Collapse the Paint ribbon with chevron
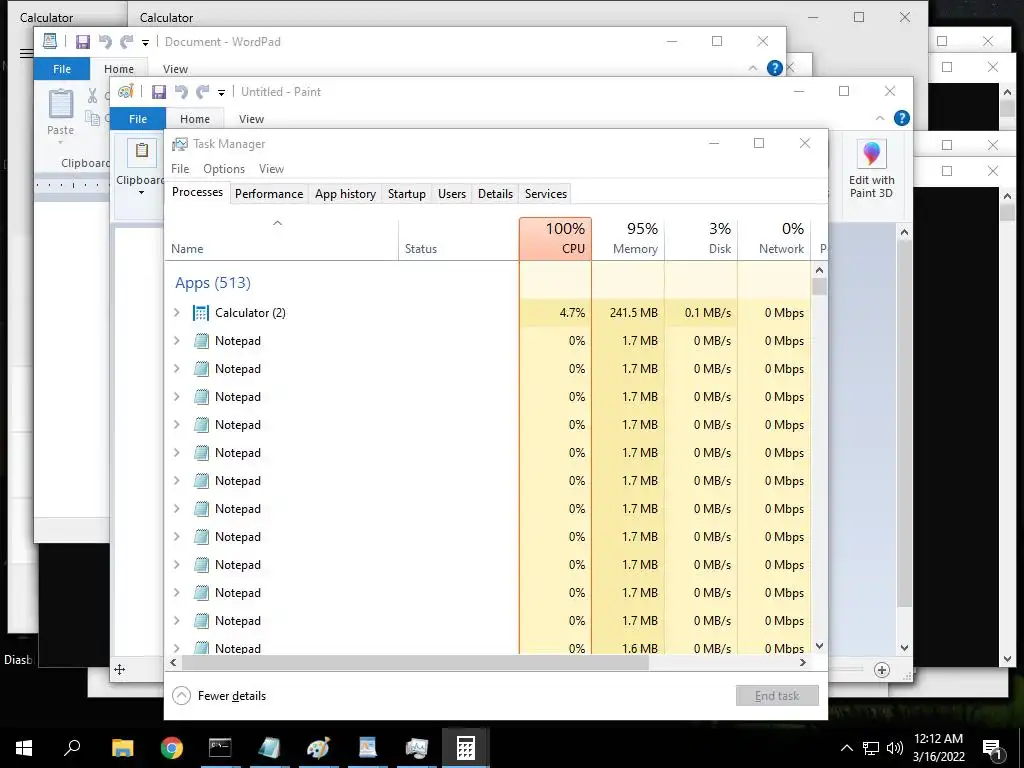This screenshot has height=768, width=1024. pos(880,118)
